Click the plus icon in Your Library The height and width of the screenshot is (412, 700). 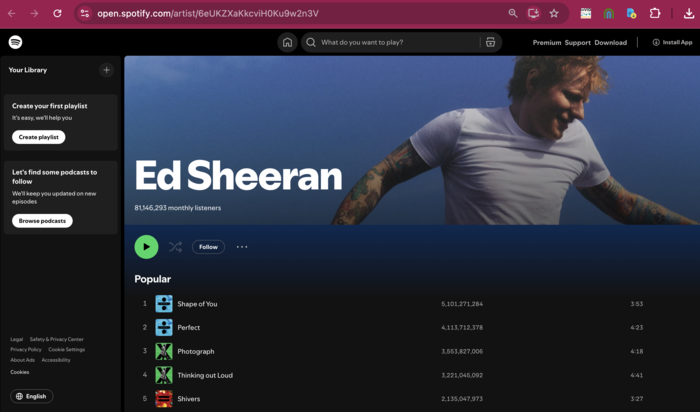[106, 70]
